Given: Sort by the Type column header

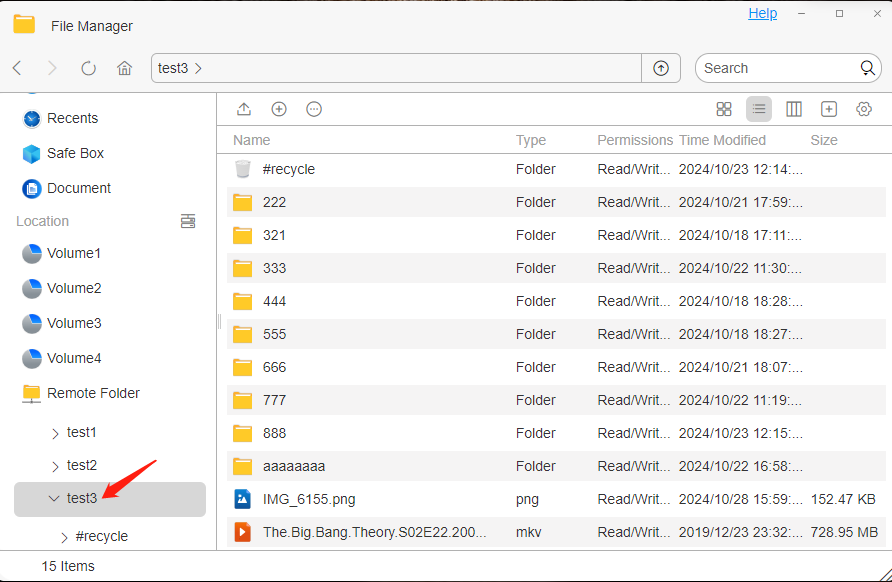Looking at the screenshot, I should point(531,140).
